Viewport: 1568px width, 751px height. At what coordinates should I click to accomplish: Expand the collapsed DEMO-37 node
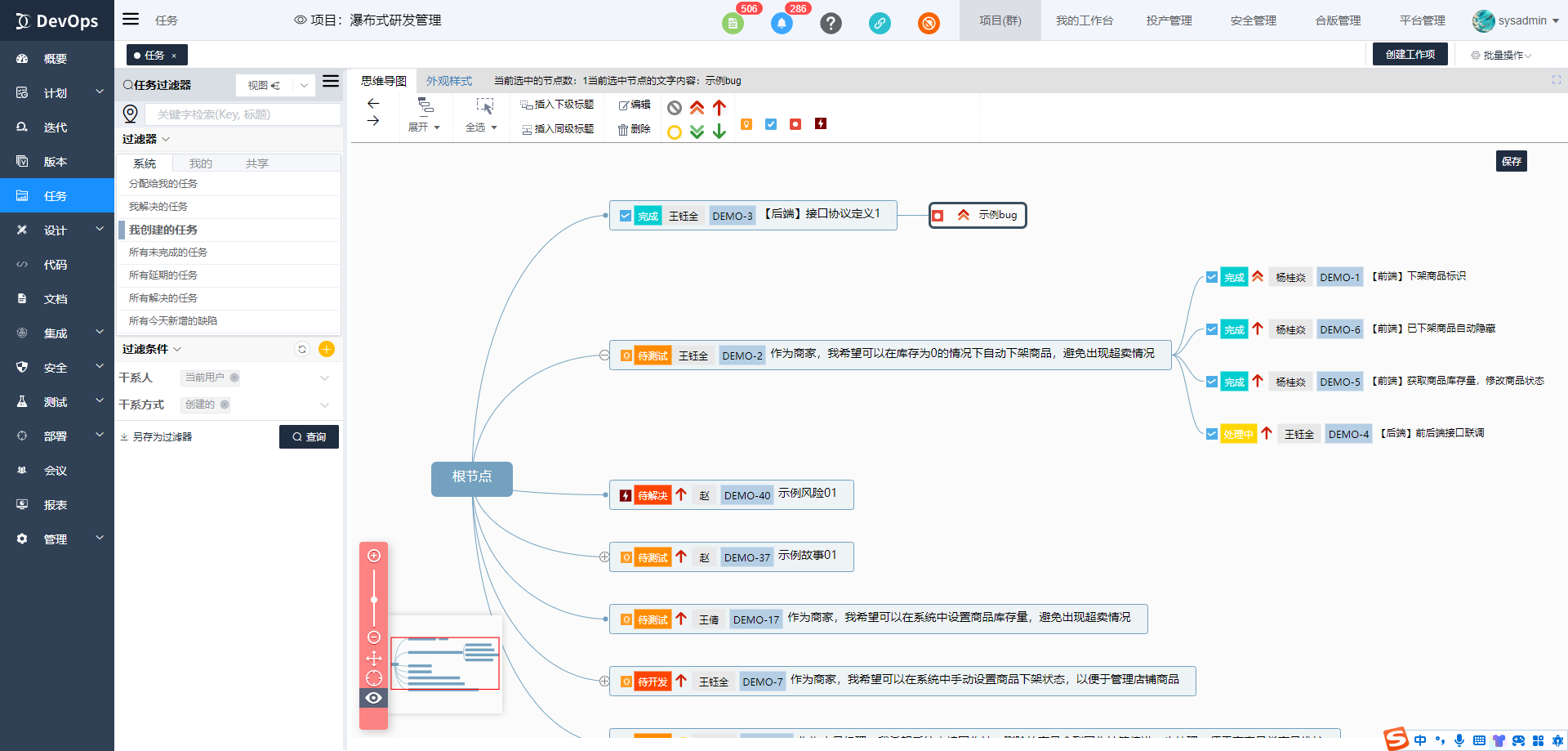(x=604, y=557)
